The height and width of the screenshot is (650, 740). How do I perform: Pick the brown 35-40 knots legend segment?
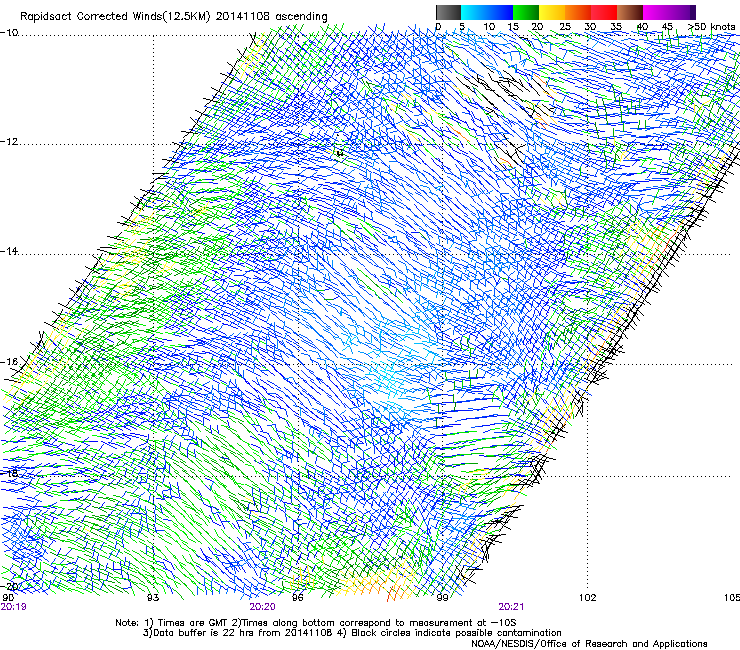630,12
